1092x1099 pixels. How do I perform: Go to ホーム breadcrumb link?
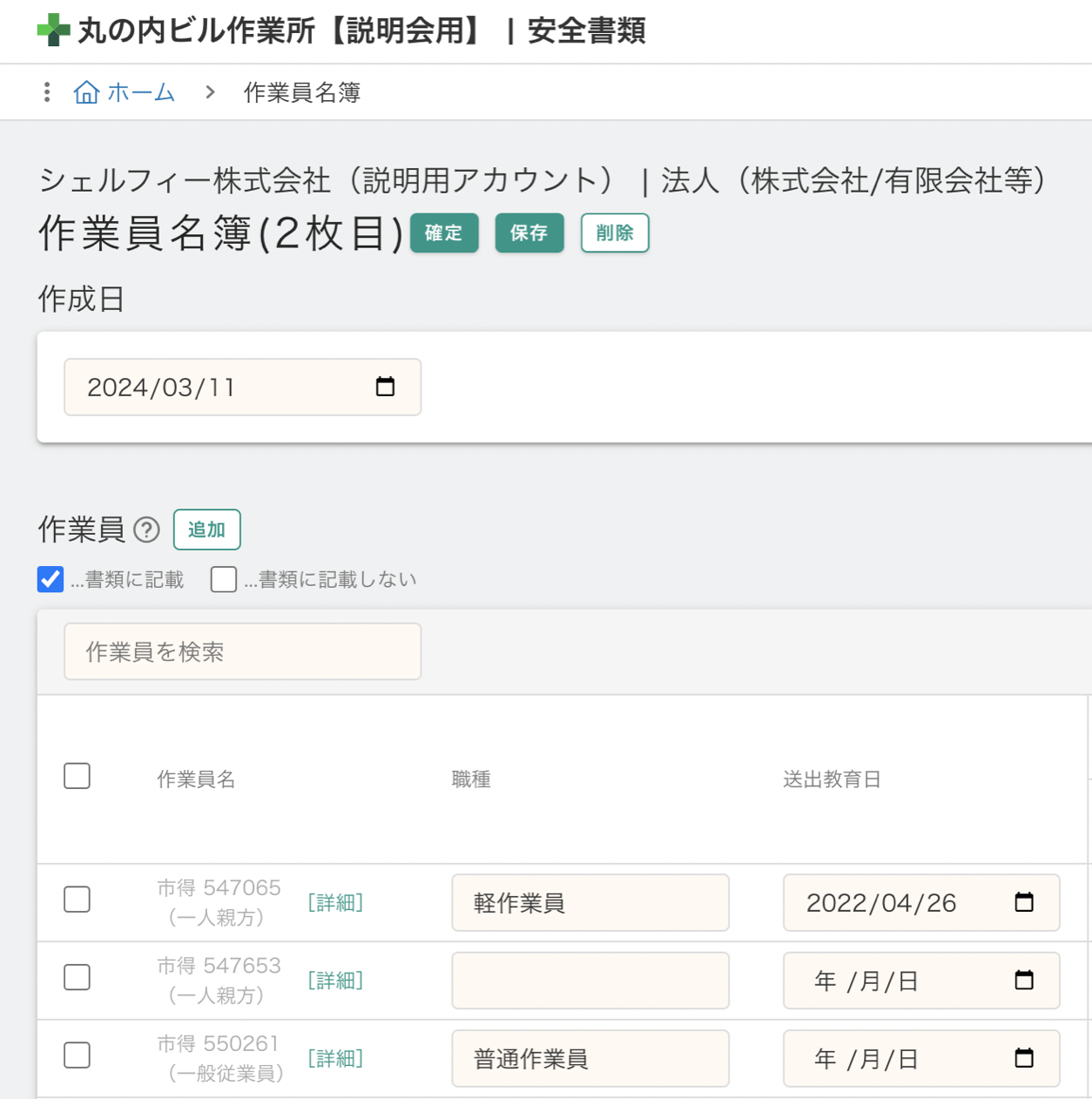(x=141, y=92)
